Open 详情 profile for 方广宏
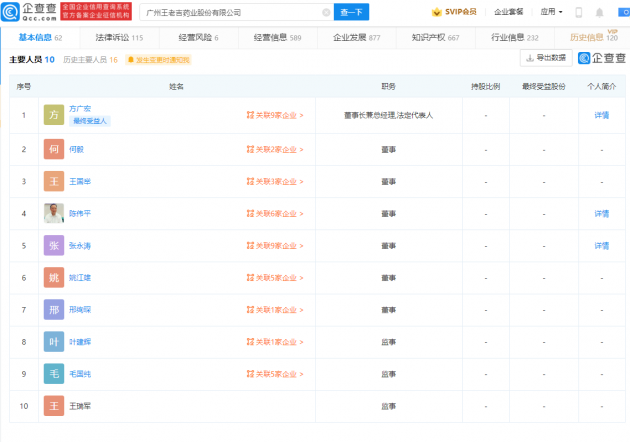 (x=601, y=115)
